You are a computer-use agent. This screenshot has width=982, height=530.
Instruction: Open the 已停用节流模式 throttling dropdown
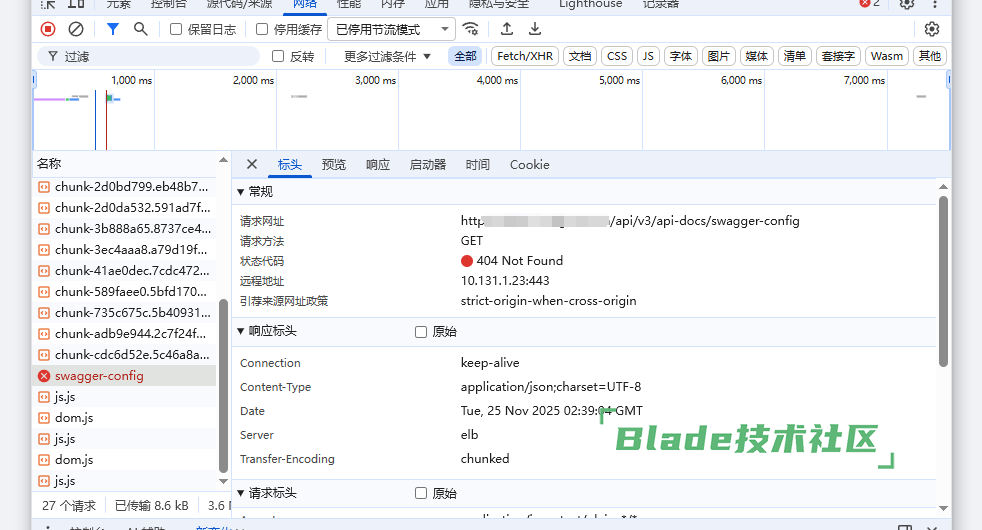pyautogui.click(x=391, y=30)
